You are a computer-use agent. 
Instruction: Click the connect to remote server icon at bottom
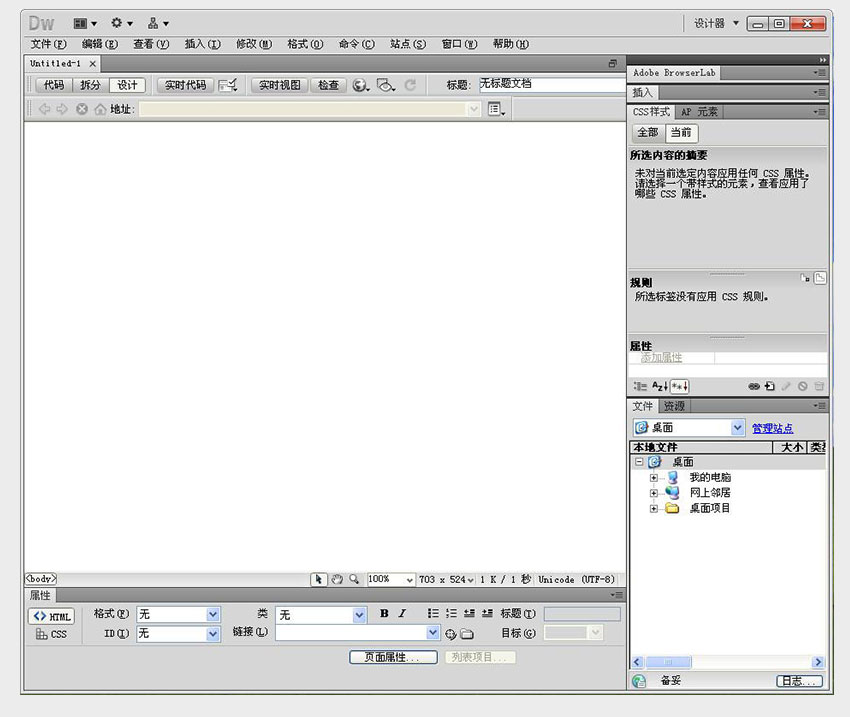639,681
